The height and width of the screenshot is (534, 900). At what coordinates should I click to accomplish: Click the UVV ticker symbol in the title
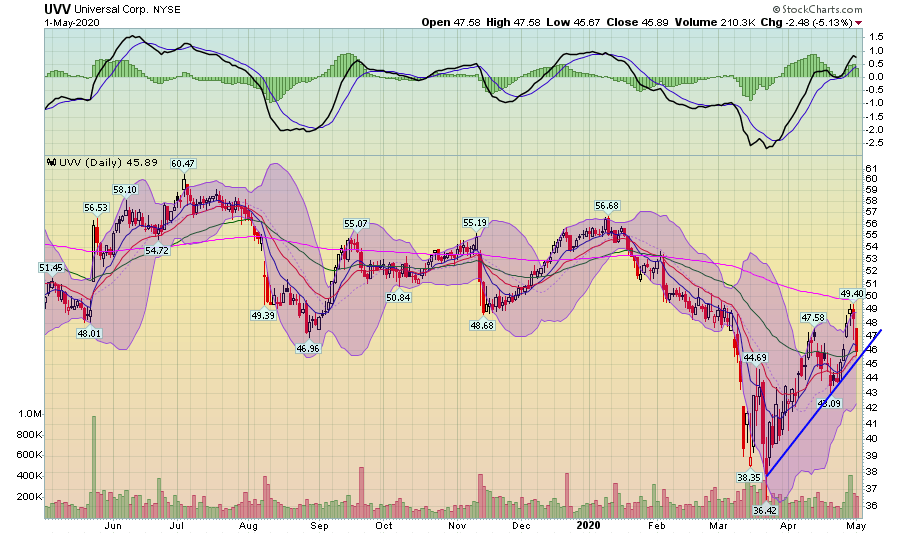click(58, 9)
